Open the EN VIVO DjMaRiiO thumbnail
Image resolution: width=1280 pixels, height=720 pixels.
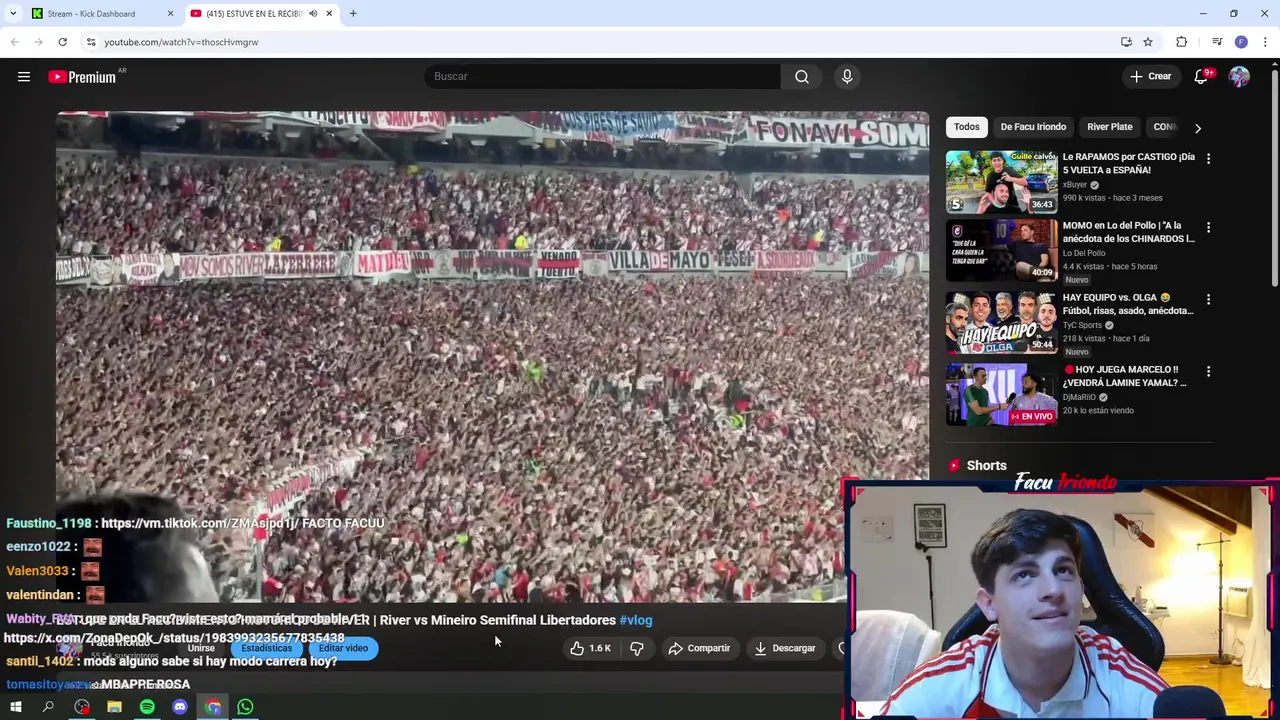pos(1001,395)
